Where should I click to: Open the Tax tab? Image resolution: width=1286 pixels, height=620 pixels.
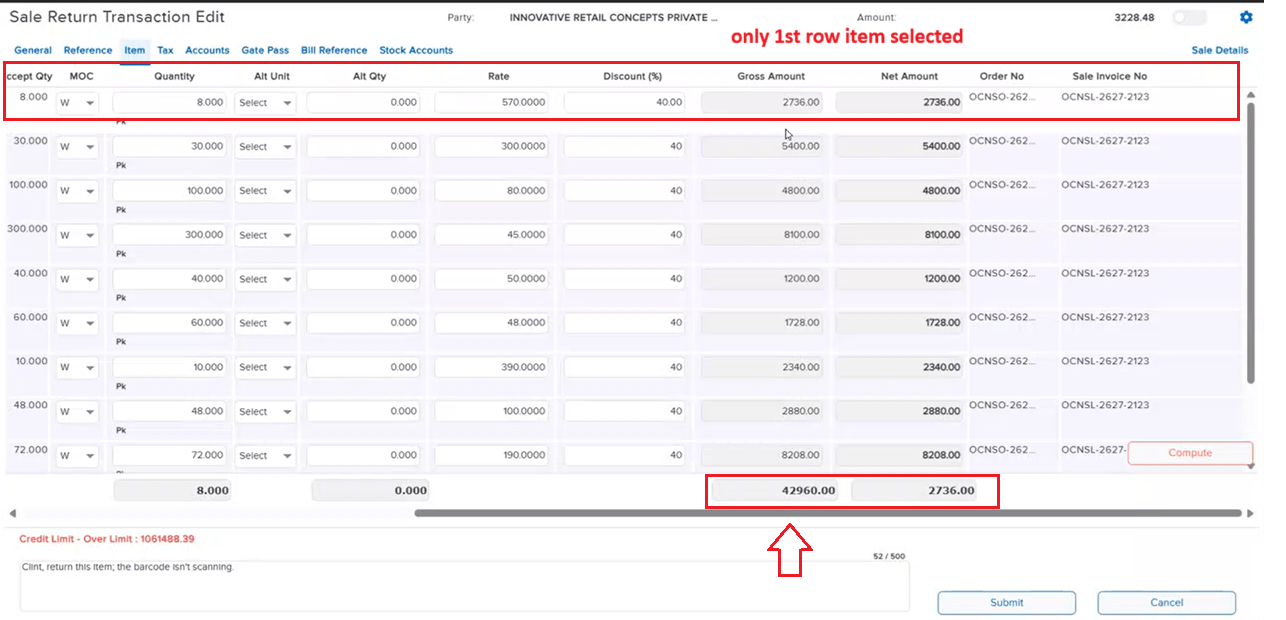pyautogui.click(x=165, y=50)
